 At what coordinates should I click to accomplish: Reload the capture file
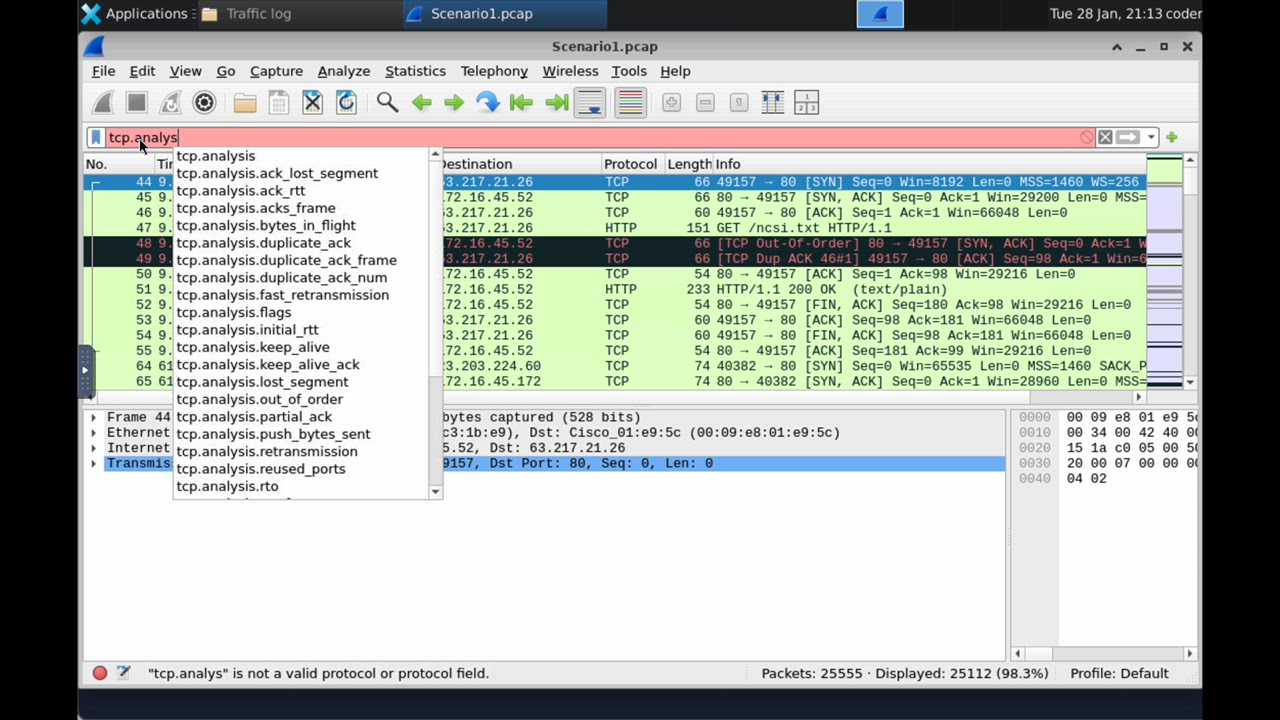[346, 102]
